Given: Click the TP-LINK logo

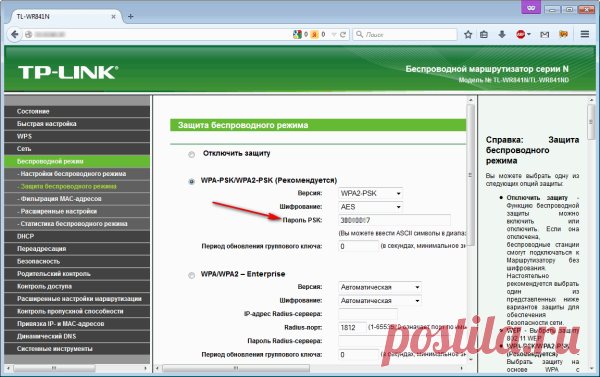Looking at the screenshot, I should click(68, 72).
